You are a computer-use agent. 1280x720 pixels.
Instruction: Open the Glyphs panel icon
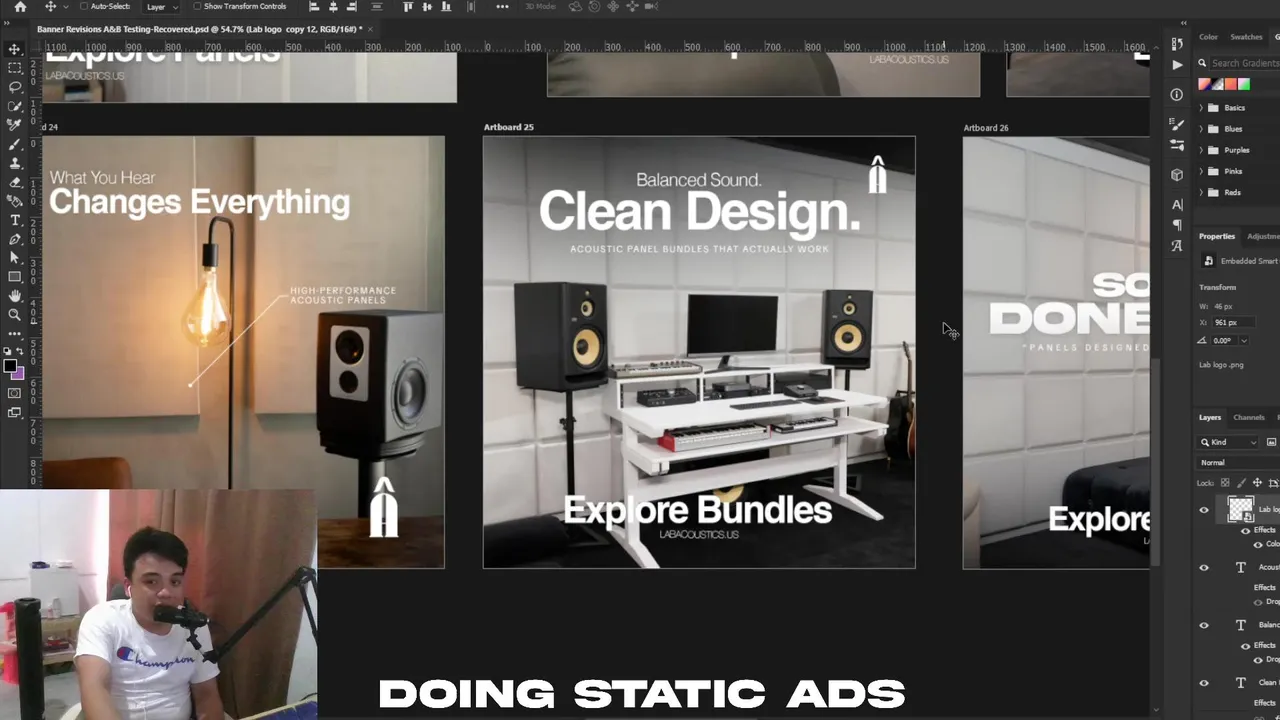[1177, 245]
